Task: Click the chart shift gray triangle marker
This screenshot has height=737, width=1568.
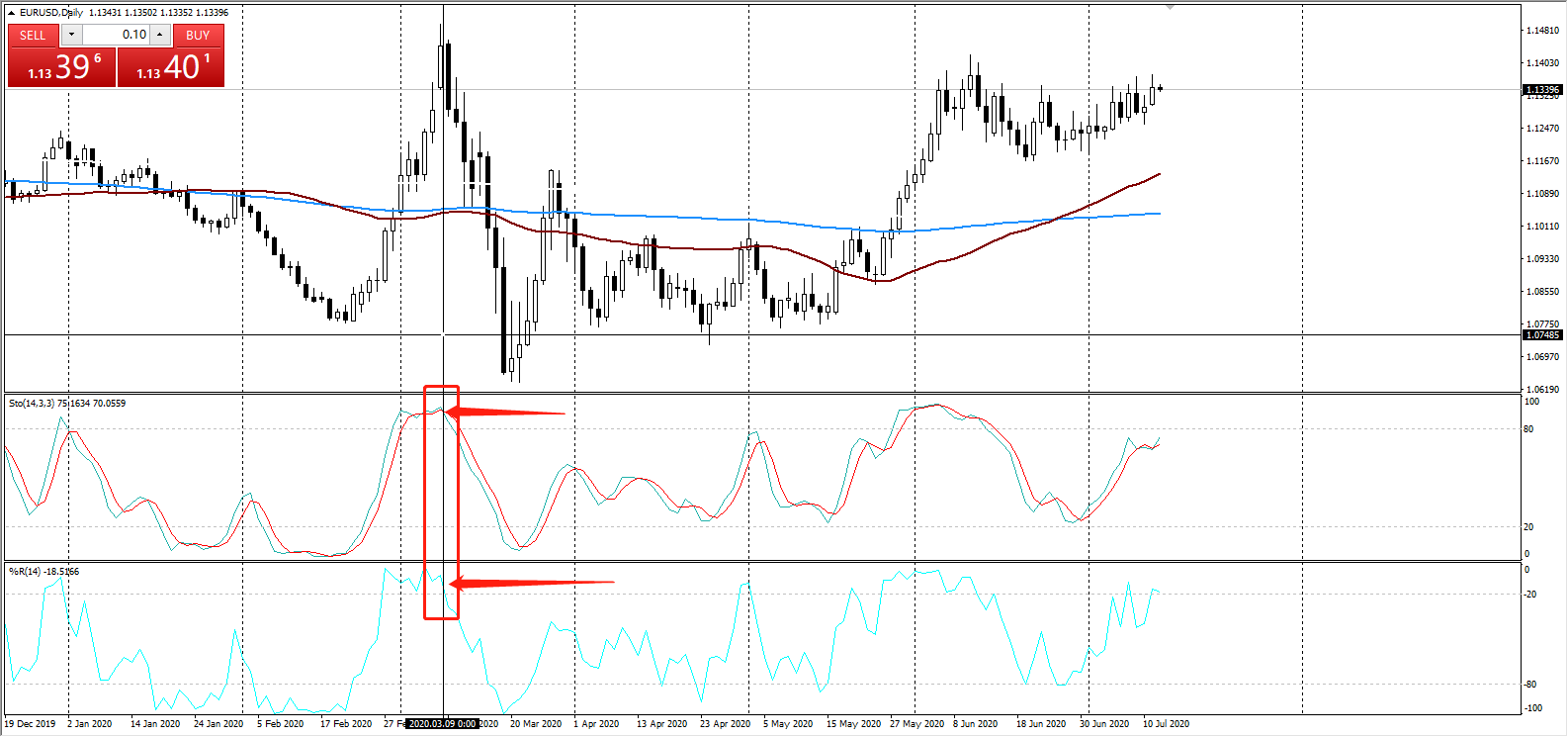Action: point(1170,8)
